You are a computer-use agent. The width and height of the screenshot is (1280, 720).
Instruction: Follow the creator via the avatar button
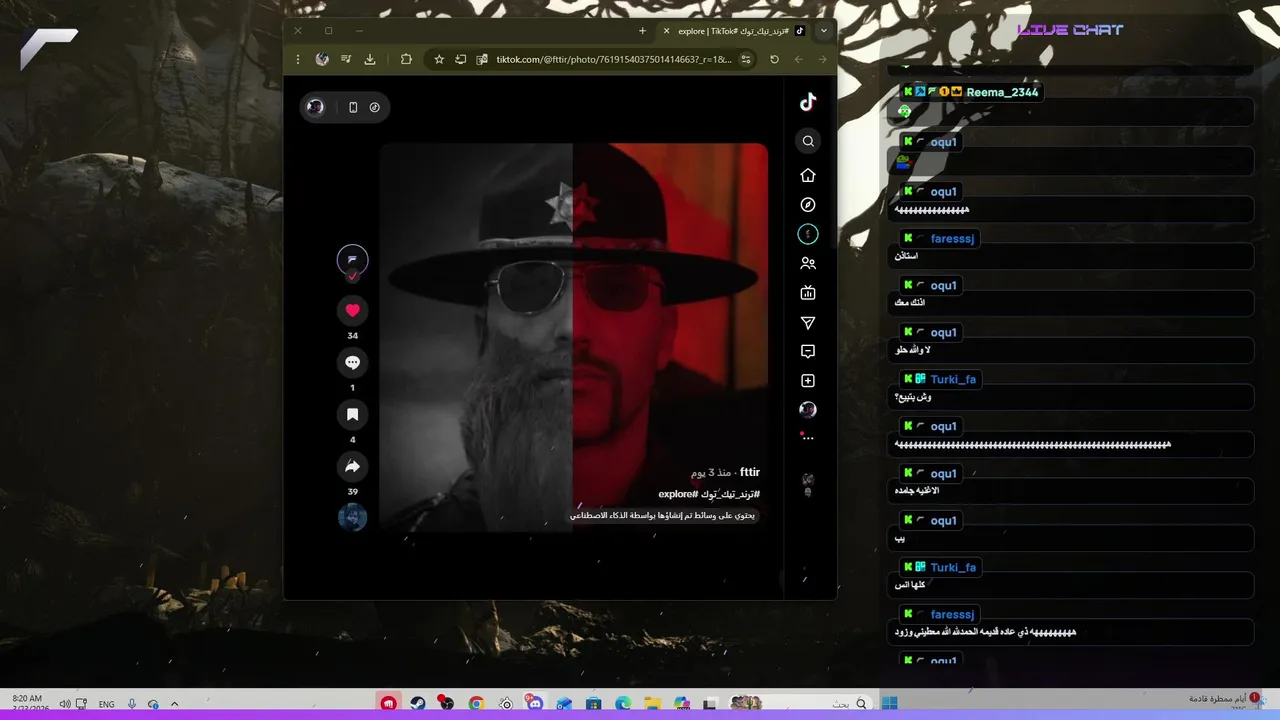(x=352, y=261)
